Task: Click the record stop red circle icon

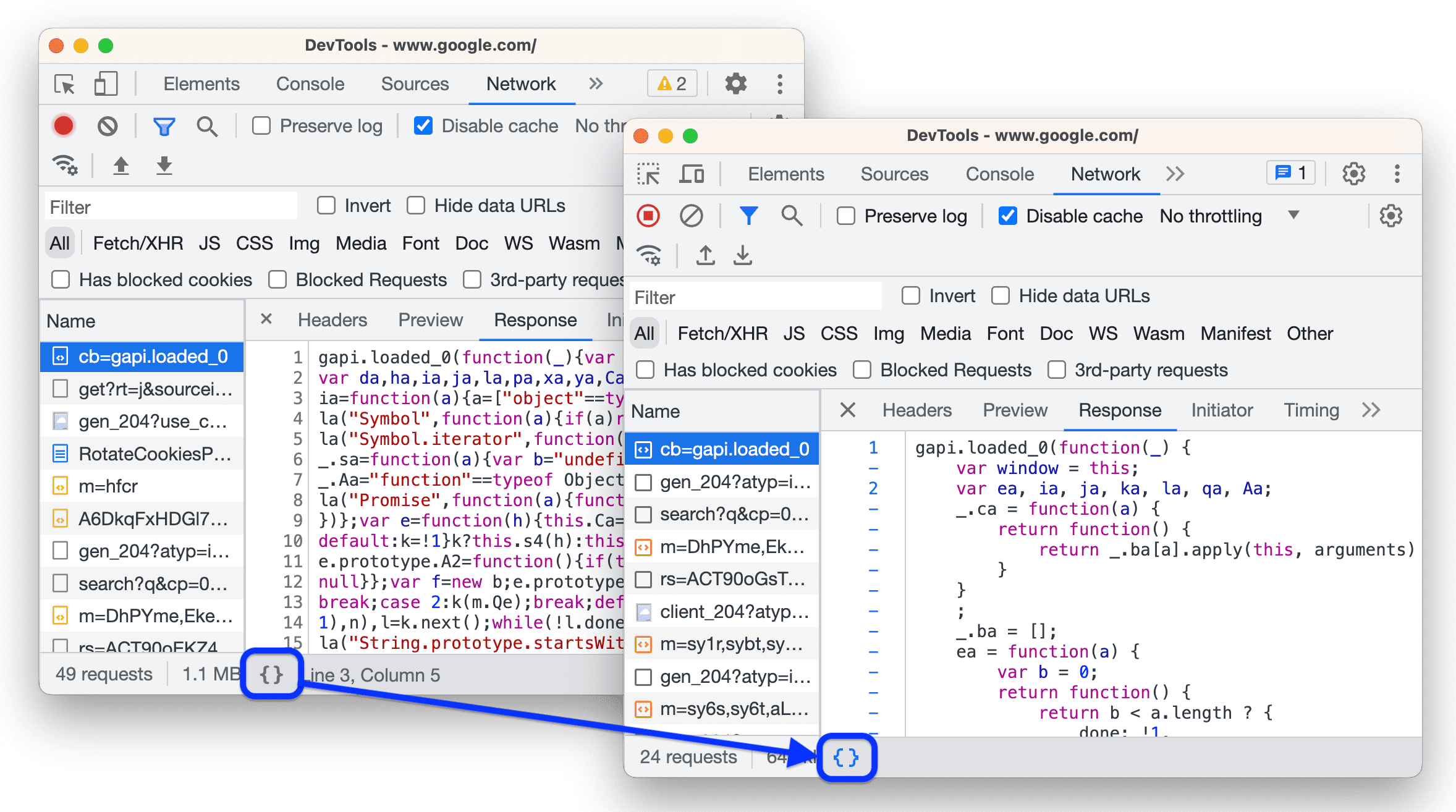Action: [x=648, y=216]
